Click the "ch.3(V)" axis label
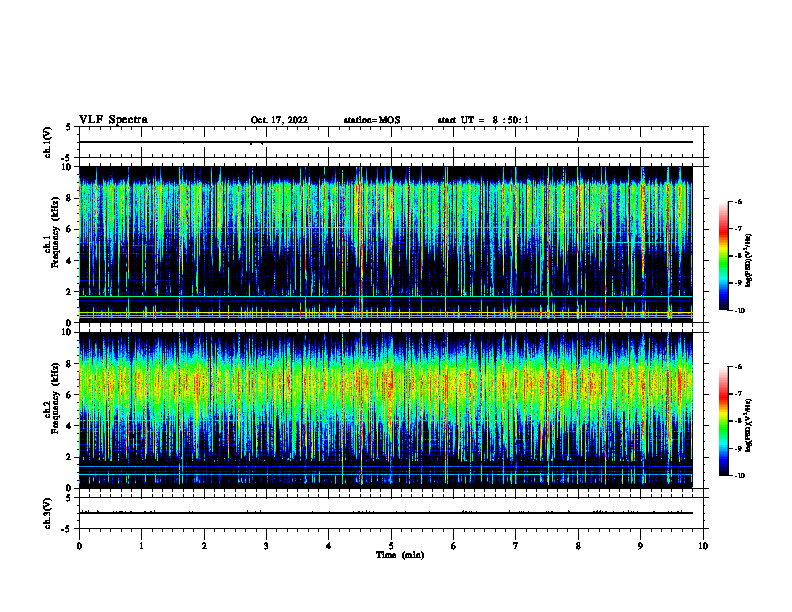The width and height of the screenshot is (792, 612). (47, 513)
